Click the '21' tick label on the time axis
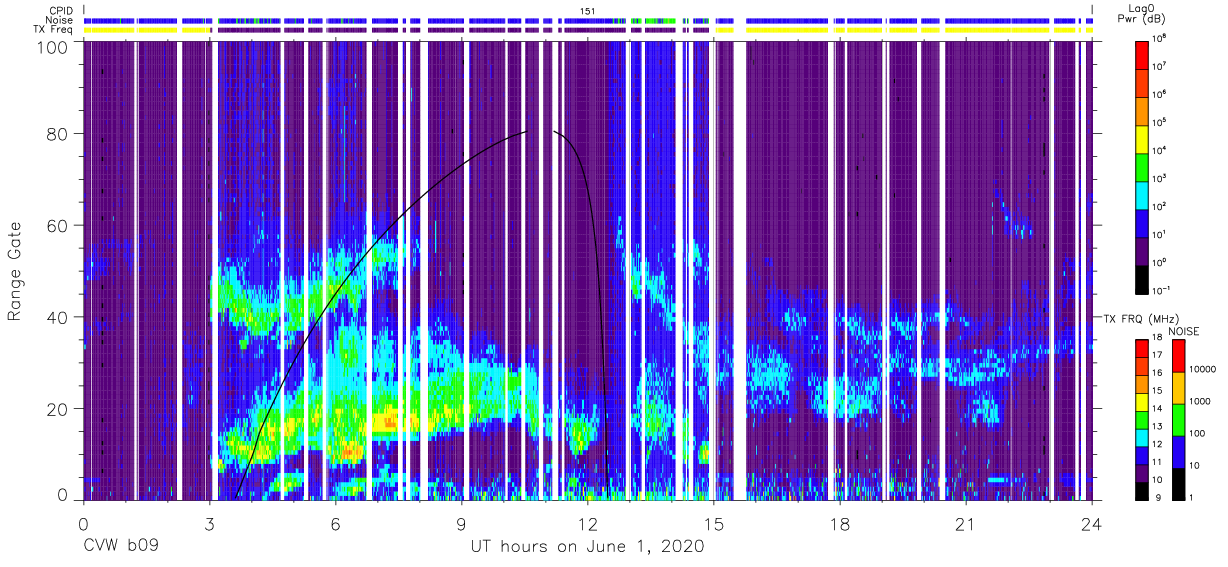 pos(966,524)
